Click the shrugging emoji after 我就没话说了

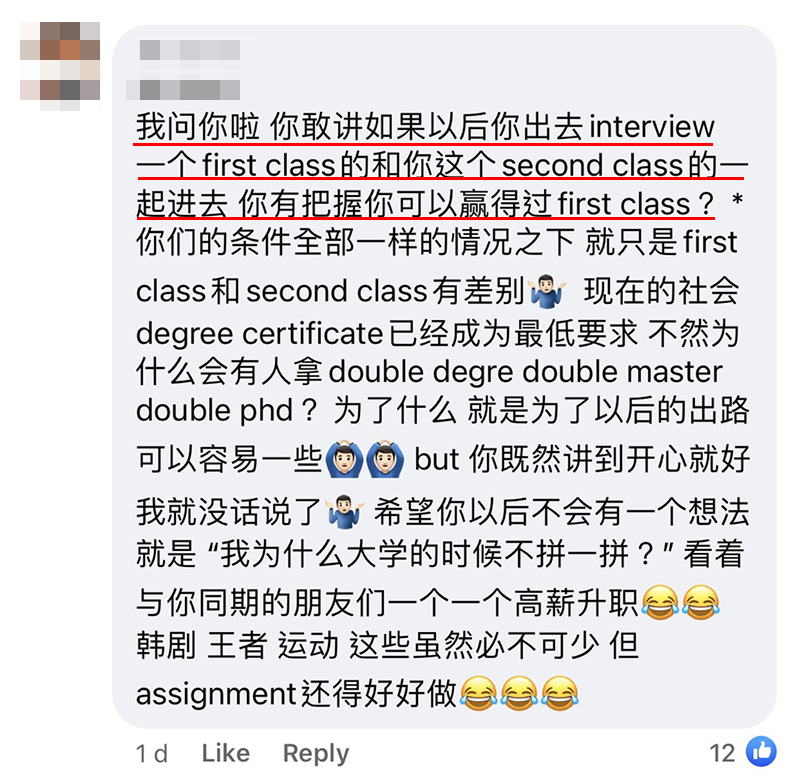click(345, 512)
